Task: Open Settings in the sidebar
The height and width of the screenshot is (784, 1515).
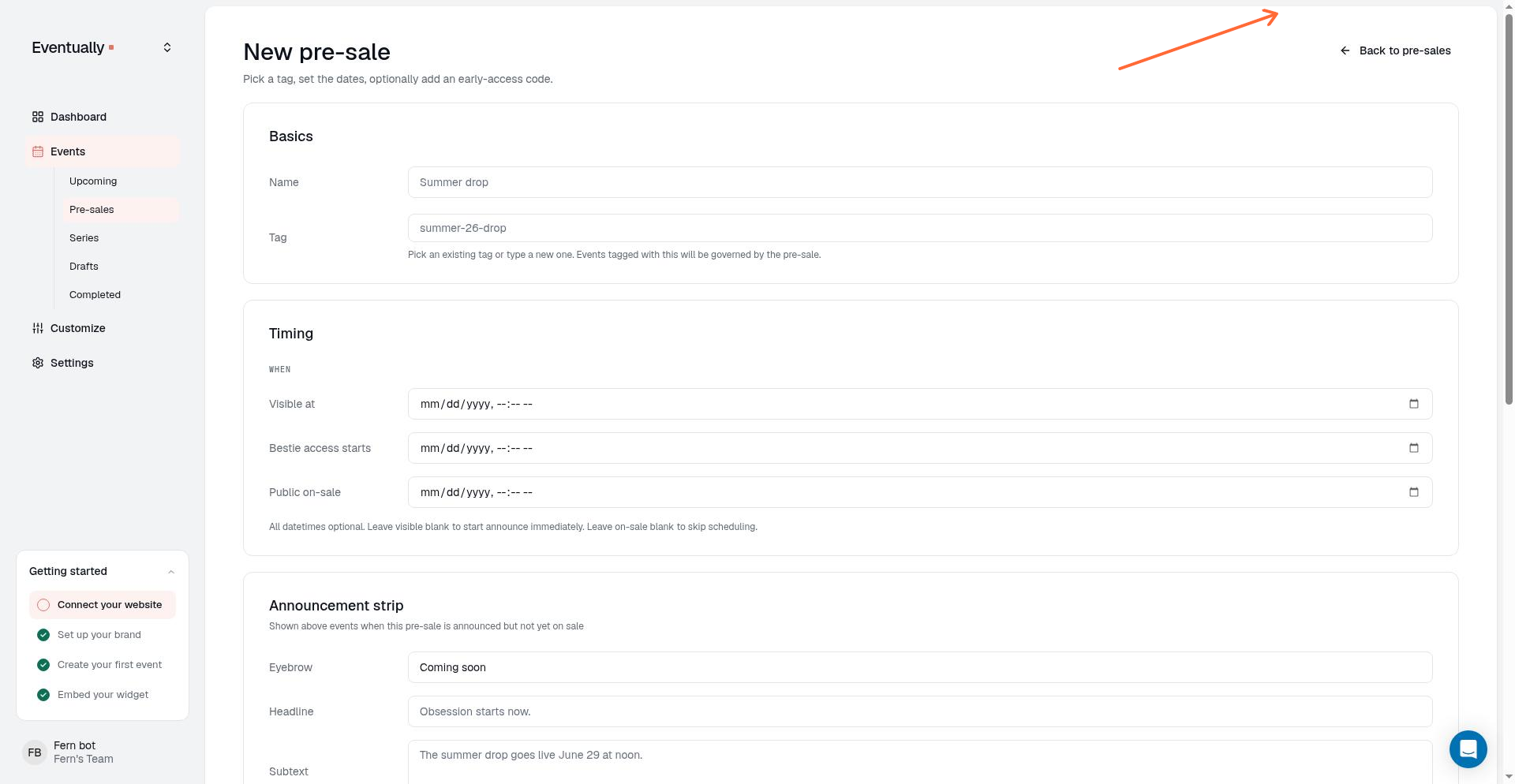Action: (x=103, y=363)
